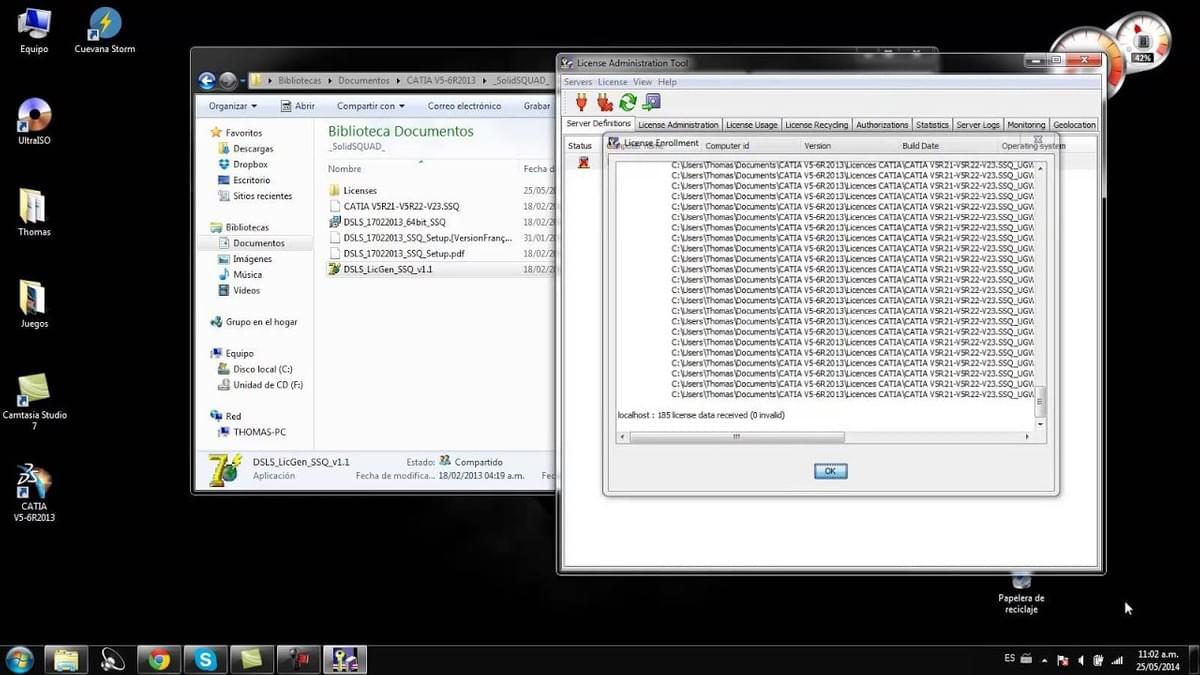Select Papelera de reciclaje icon

[1021, 592]
